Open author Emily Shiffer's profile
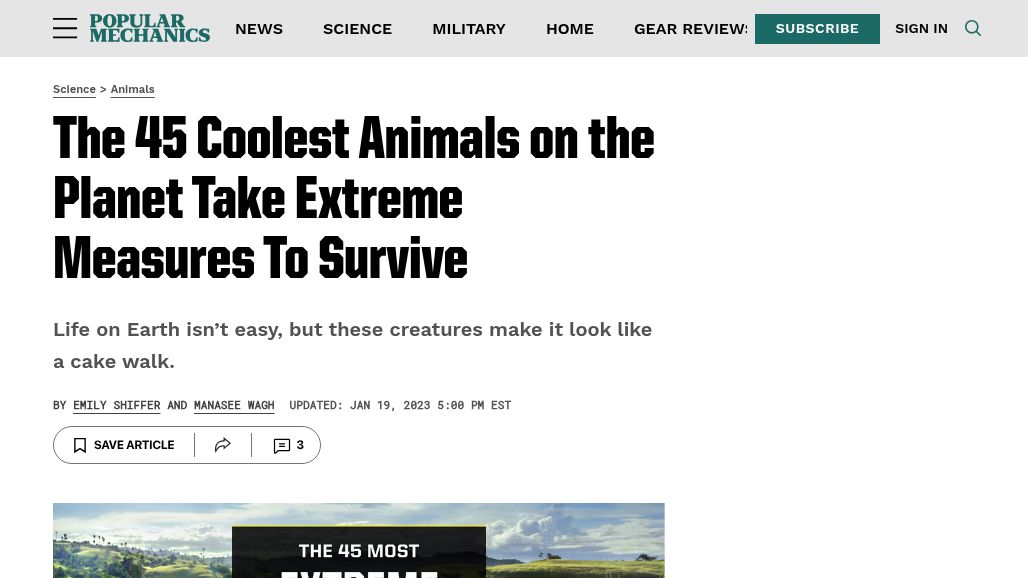The width and height of the screenshot is (1028, 578). [x=116, y=405]
